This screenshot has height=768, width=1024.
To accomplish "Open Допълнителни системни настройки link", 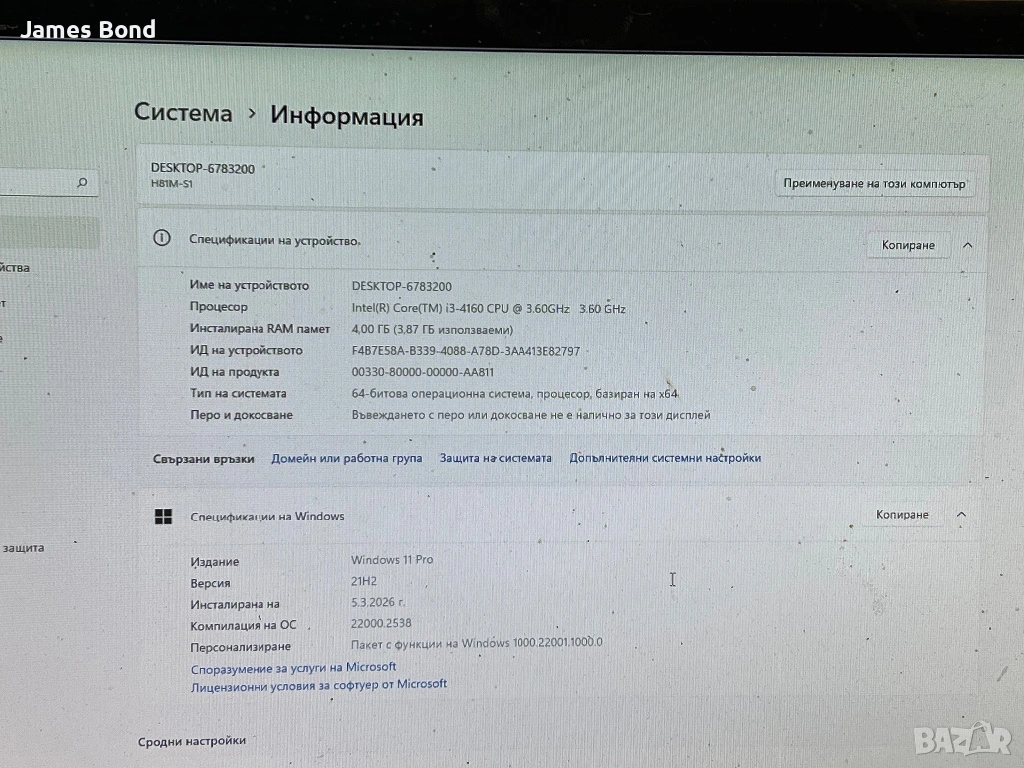I will coord(665,458).
